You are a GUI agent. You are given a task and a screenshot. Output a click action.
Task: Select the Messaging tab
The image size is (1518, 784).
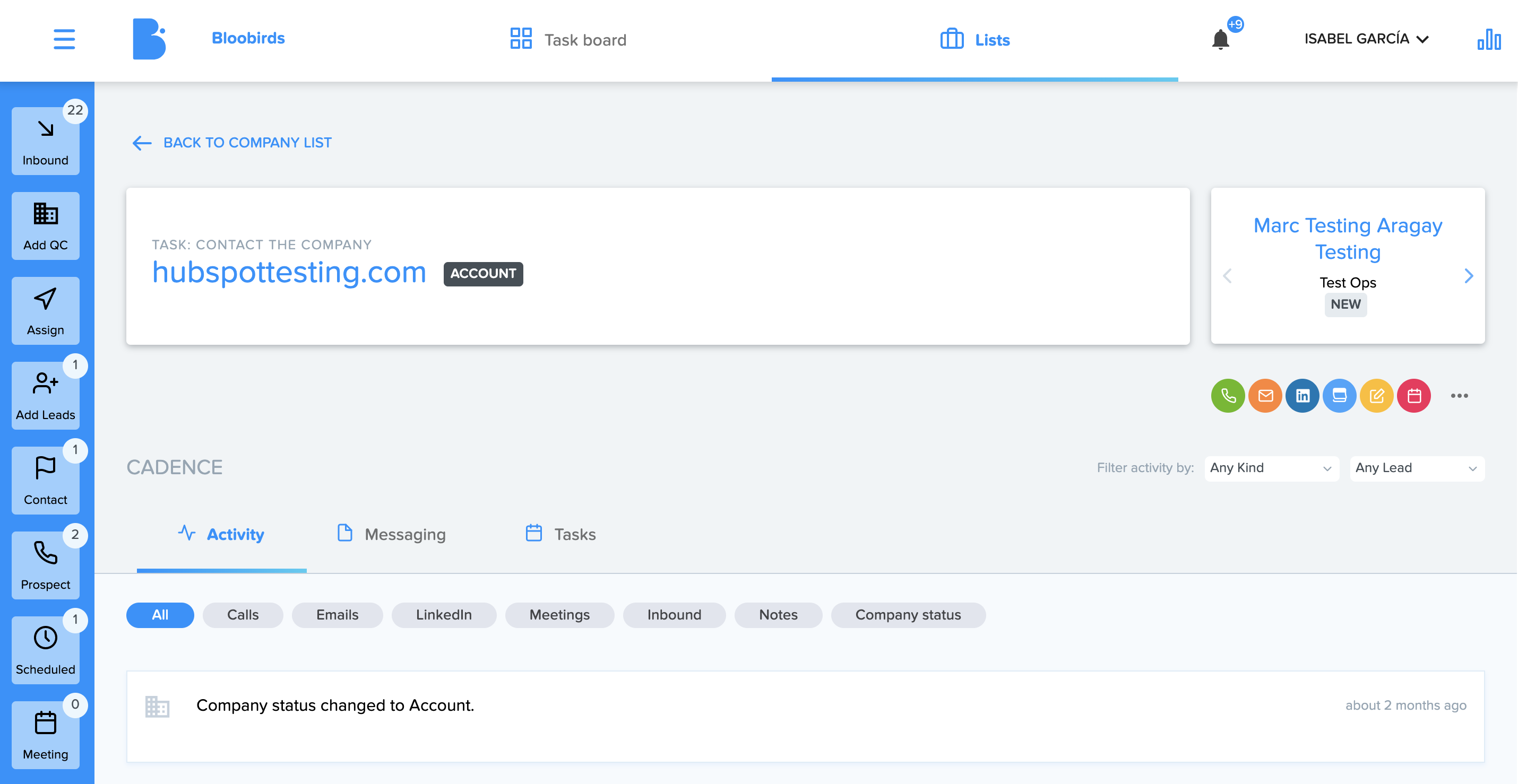coord(391,534)
